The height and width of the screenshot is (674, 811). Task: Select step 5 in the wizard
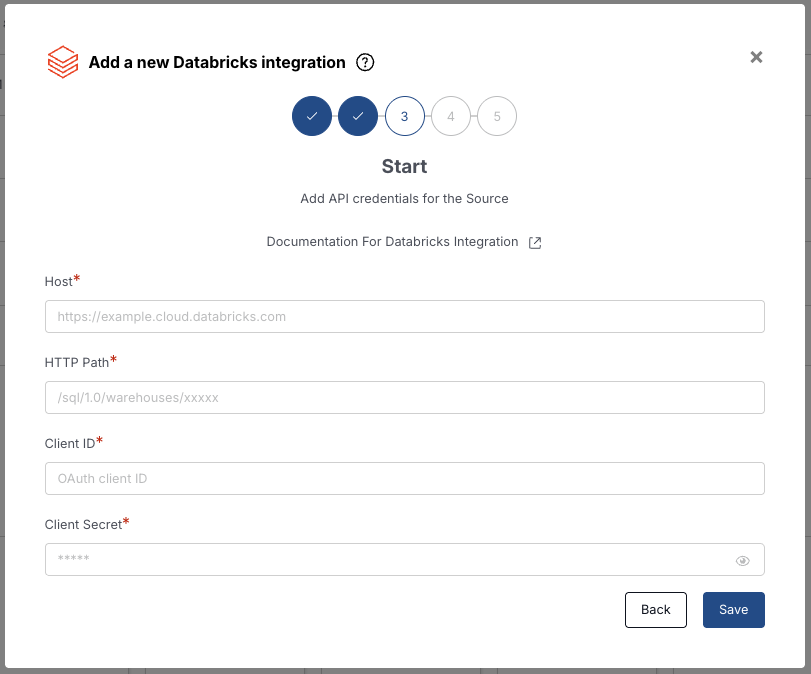[497, 116]
